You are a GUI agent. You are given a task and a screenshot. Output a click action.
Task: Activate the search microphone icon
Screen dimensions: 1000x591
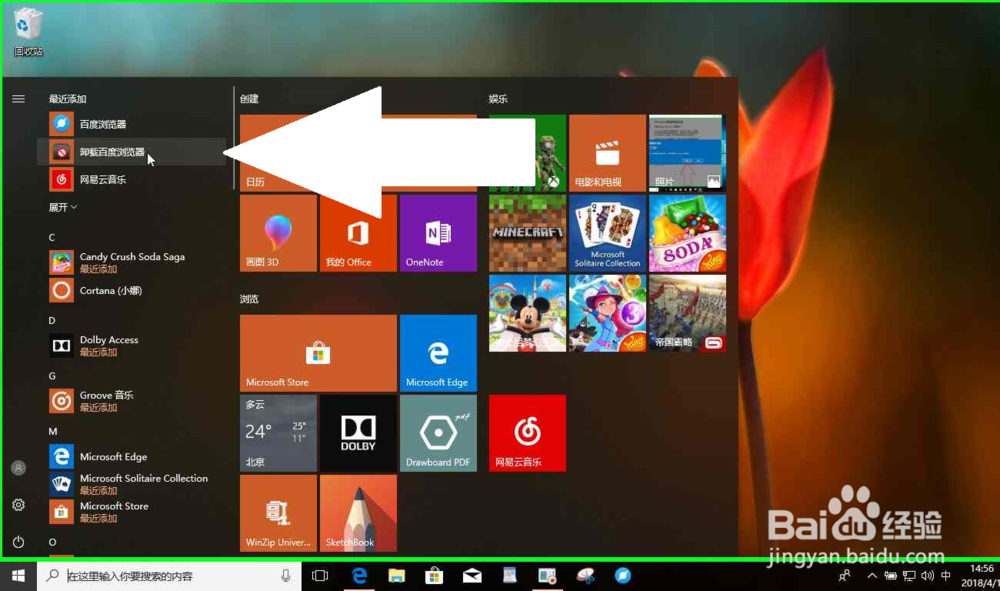(x=286, y=576)
